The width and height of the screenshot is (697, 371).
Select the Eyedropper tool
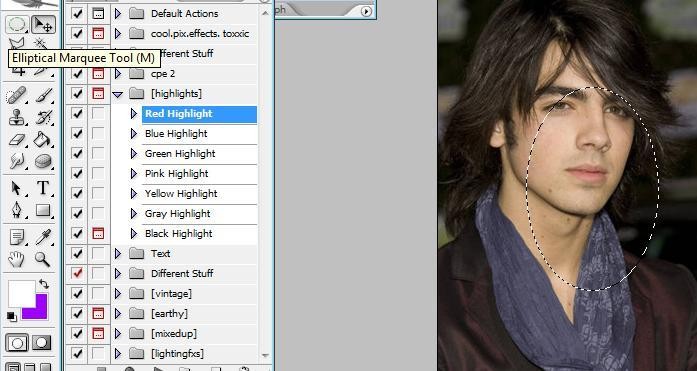point(43,237)
